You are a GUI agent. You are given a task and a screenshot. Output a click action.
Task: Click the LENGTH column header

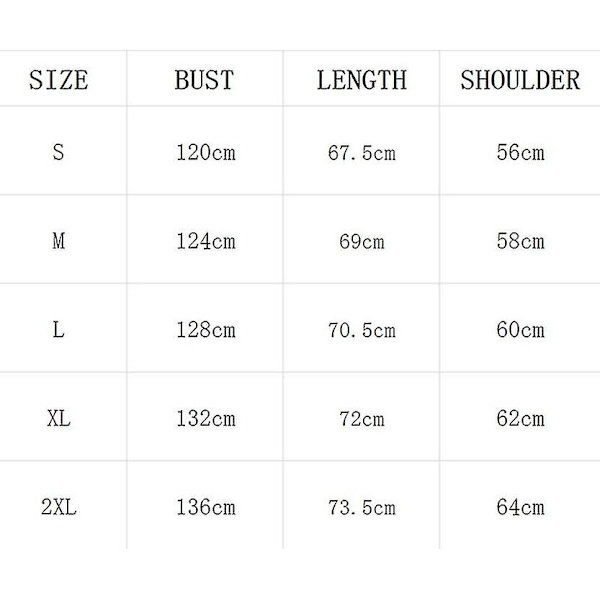click(362, 80)
